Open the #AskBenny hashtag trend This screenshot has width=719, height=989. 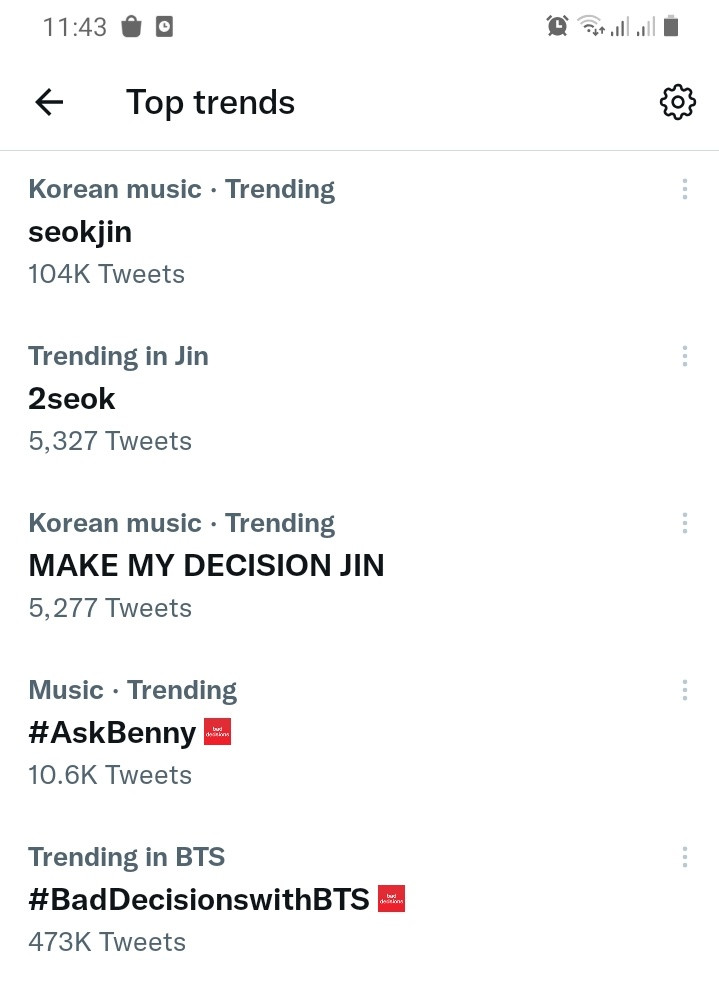pyautogui.click(x=360, y=733)
